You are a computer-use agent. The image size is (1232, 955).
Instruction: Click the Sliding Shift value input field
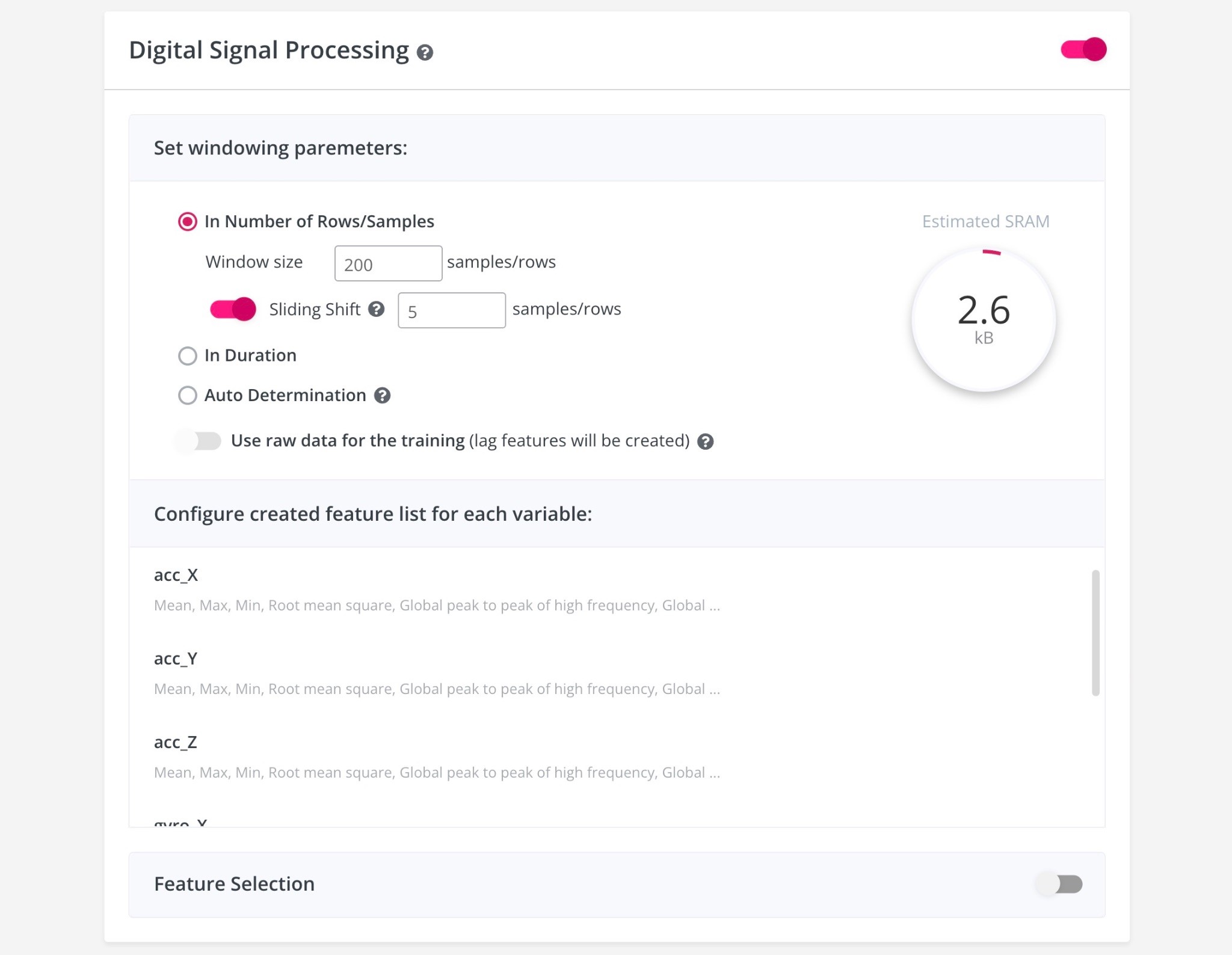tap(451, 310)
